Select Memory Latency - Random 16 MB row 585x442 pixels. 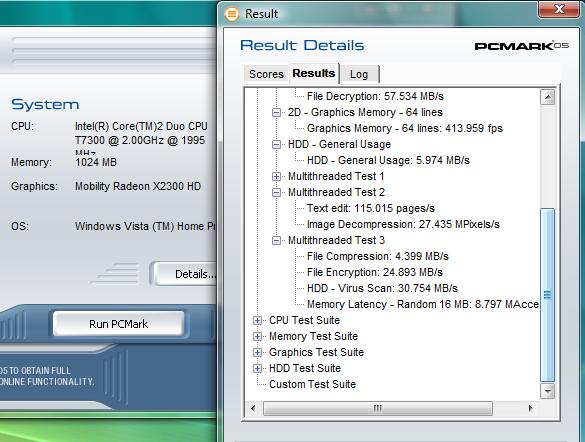(x=422, y=304)
